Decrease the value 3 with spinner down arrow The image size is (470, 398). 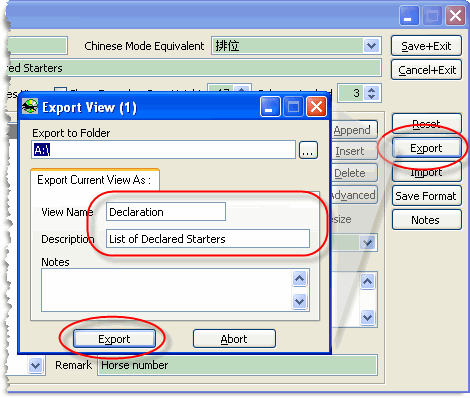372,97
